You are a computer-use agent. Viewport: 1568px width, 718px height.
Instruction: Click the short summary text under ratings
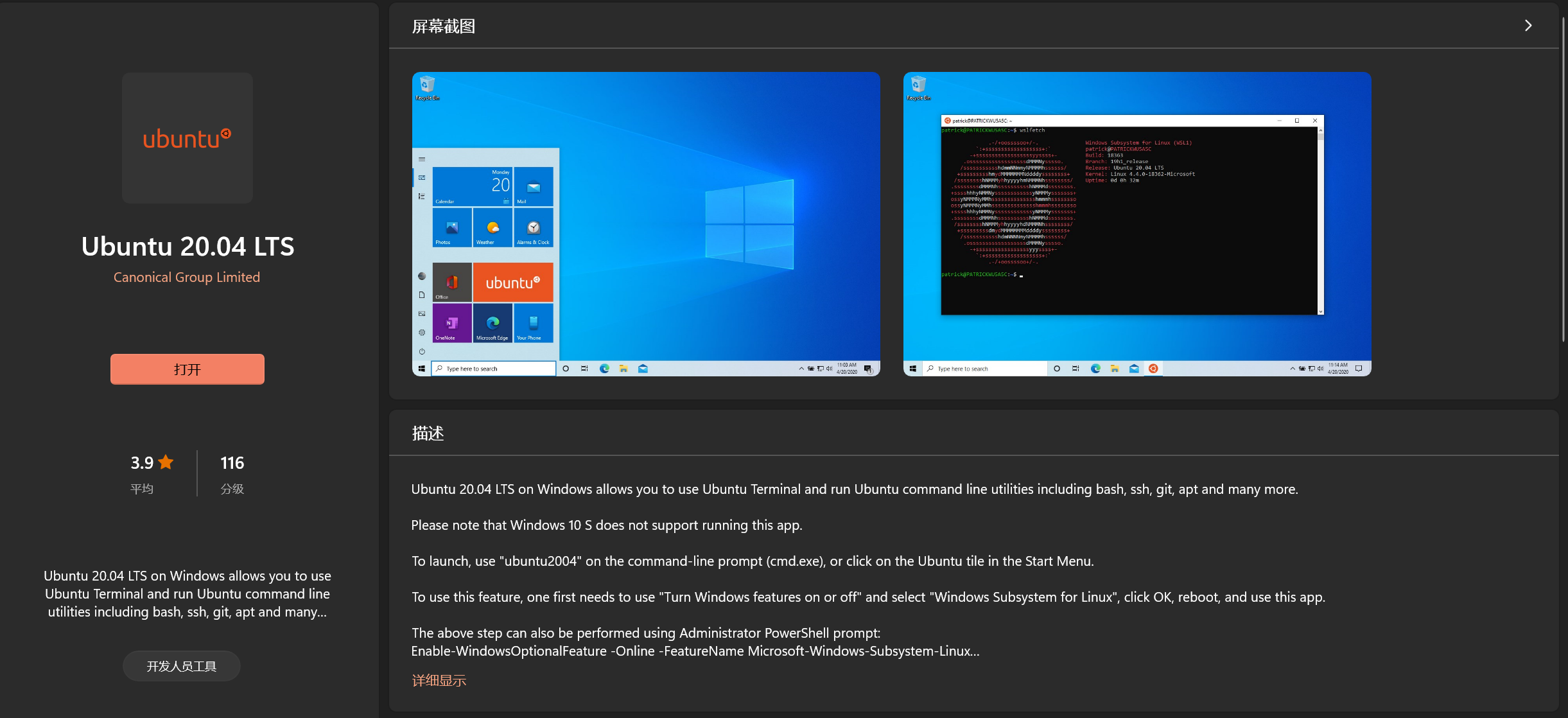point(187,593)
